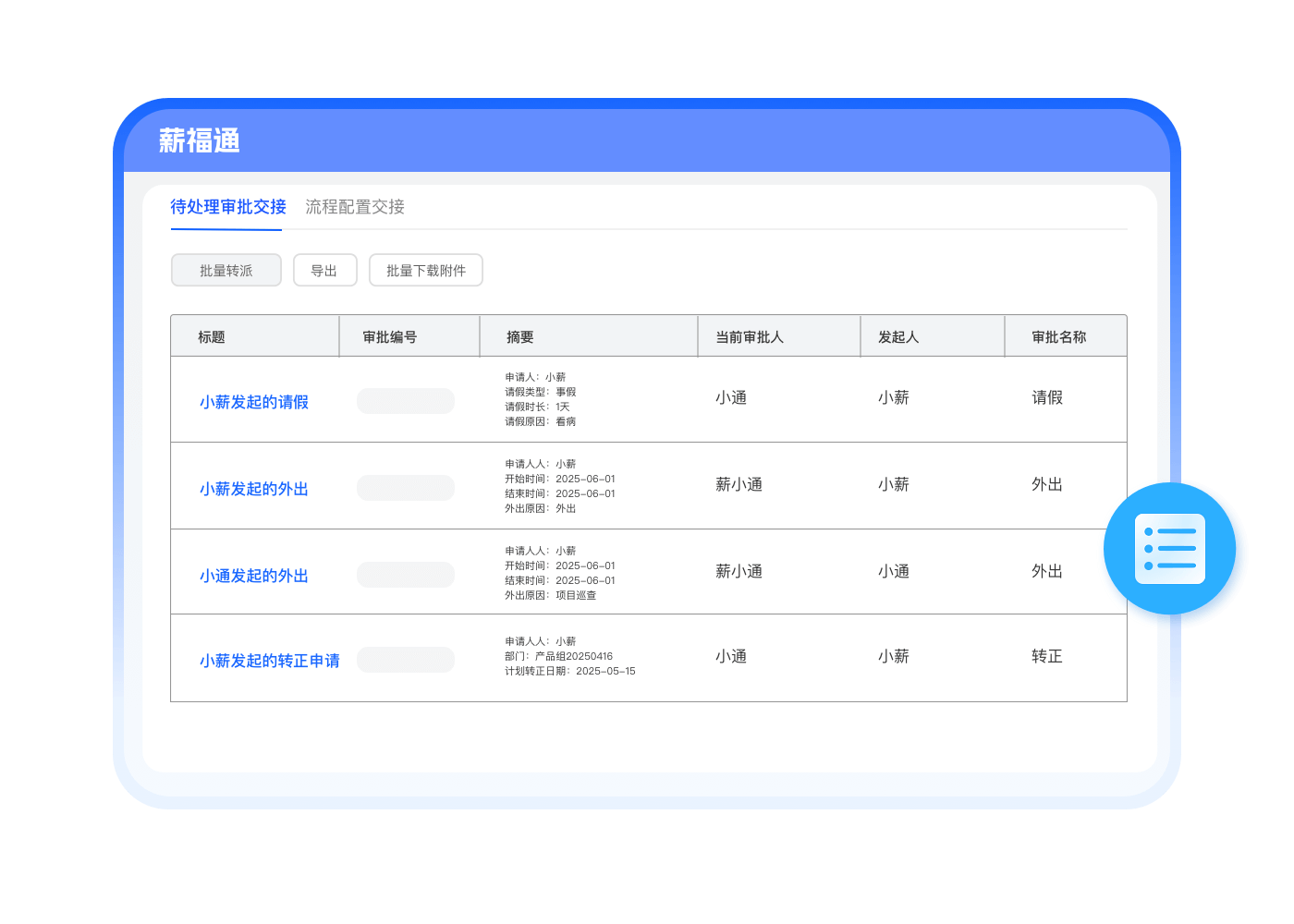This screenshot has width=1294, height=924.
Task: Open 小薪发起的外出 approval link
Action: pyautogui.click(x=254, y=489)
